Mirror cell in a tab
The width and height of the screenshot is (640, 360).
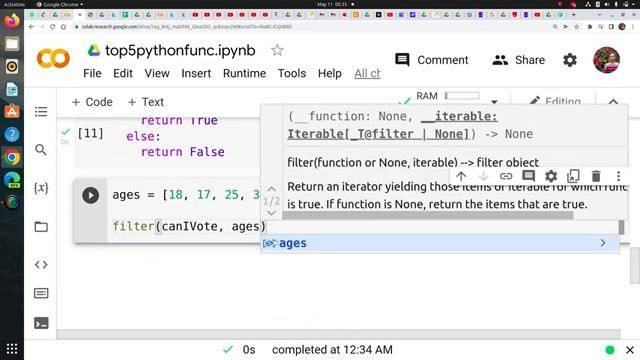tap(573, 176)
